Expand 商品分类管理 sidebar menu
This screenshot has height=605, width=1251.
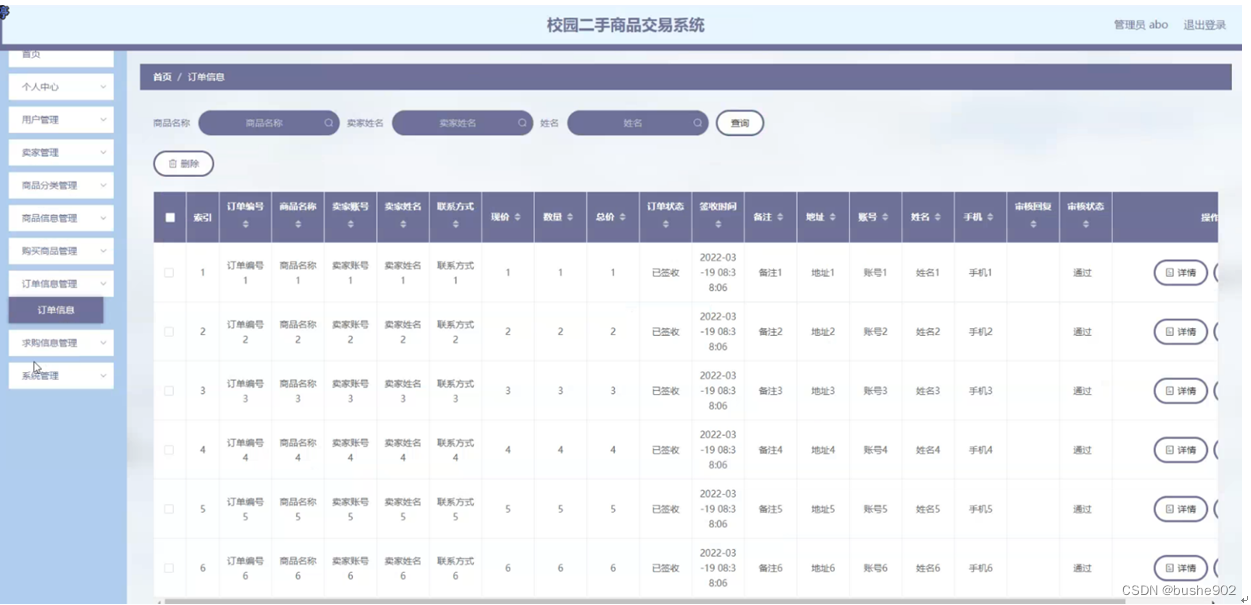(x=61, y=185)
